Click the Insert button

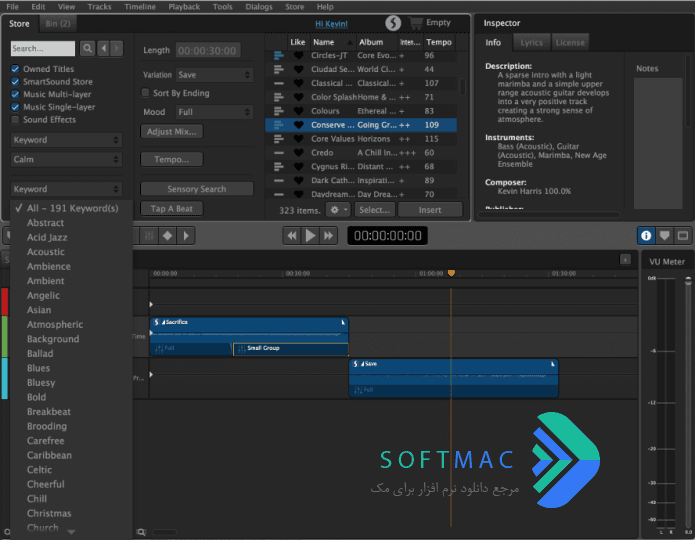coord(430,210)
